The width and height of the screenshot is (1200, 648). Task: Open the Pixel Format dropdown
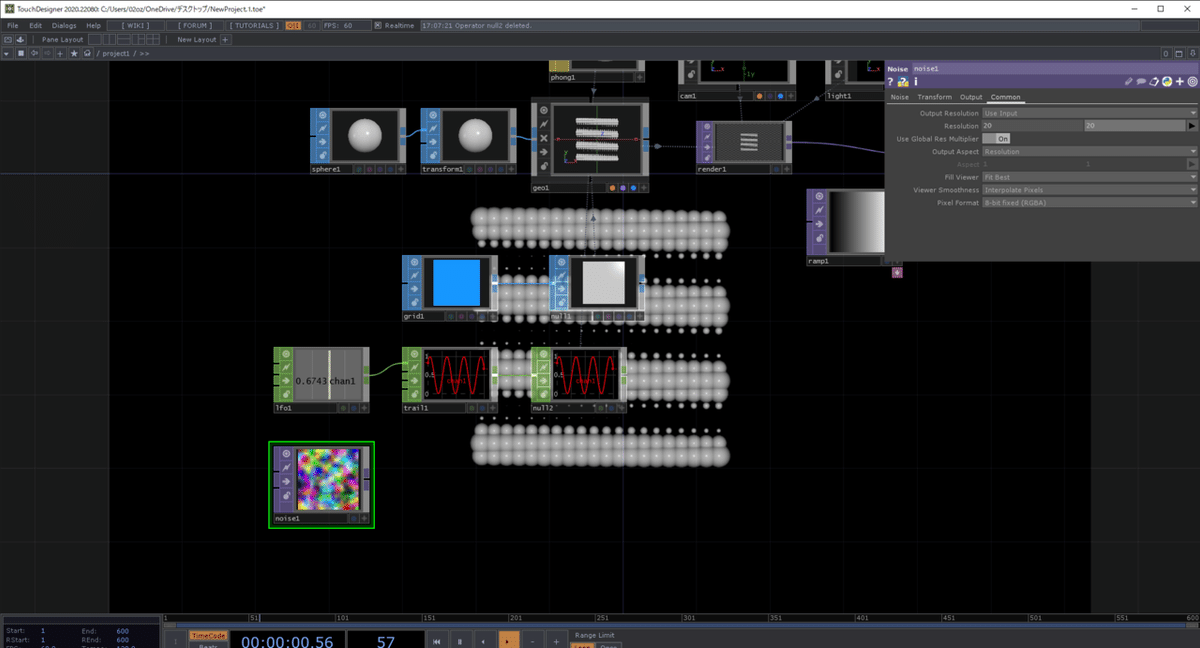[1192, 202]
